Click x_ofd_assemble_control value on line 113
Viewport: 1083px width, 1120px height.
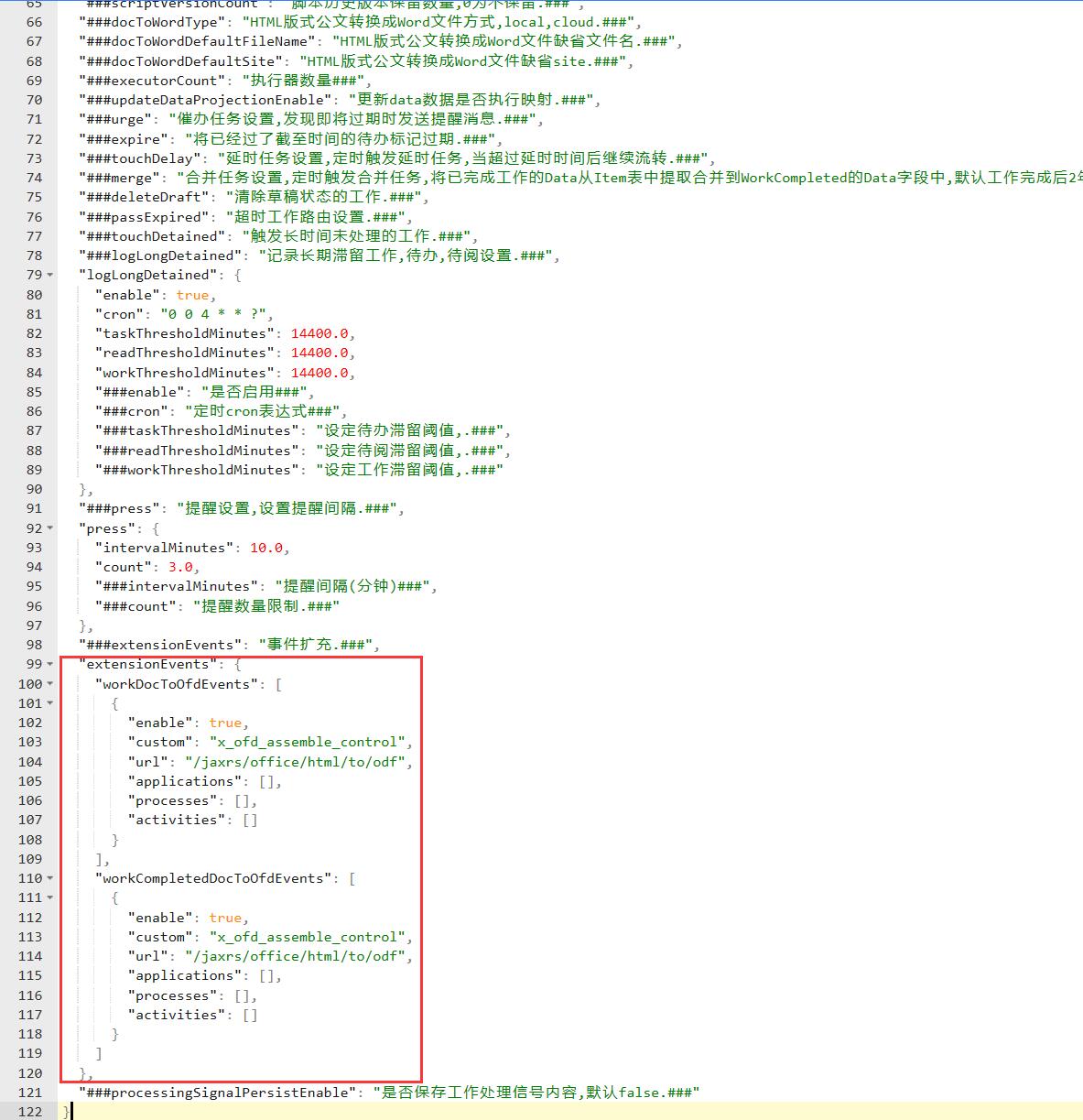click(309, 937)
